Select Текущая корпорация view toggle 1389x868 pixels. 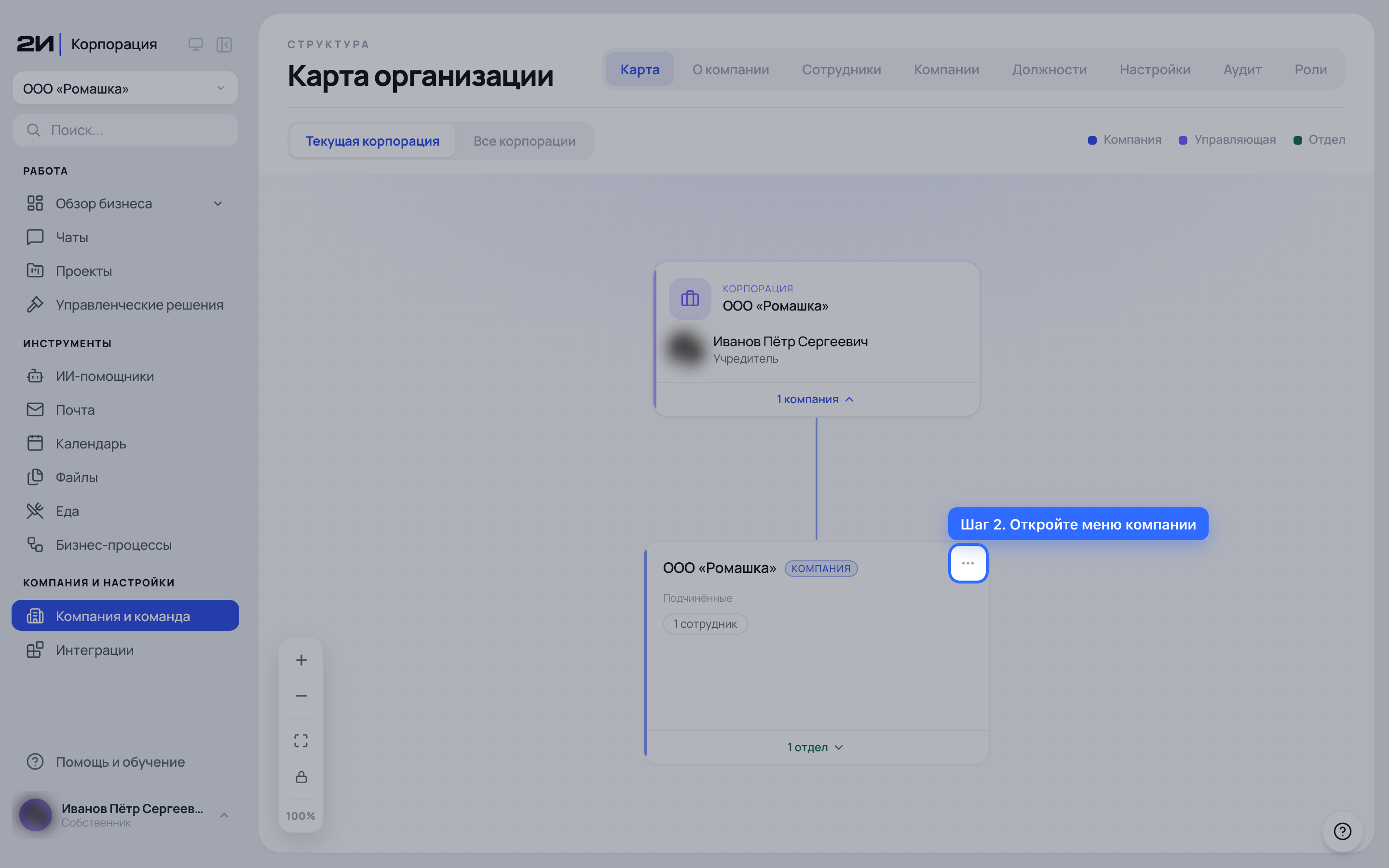tap(372, 141)
